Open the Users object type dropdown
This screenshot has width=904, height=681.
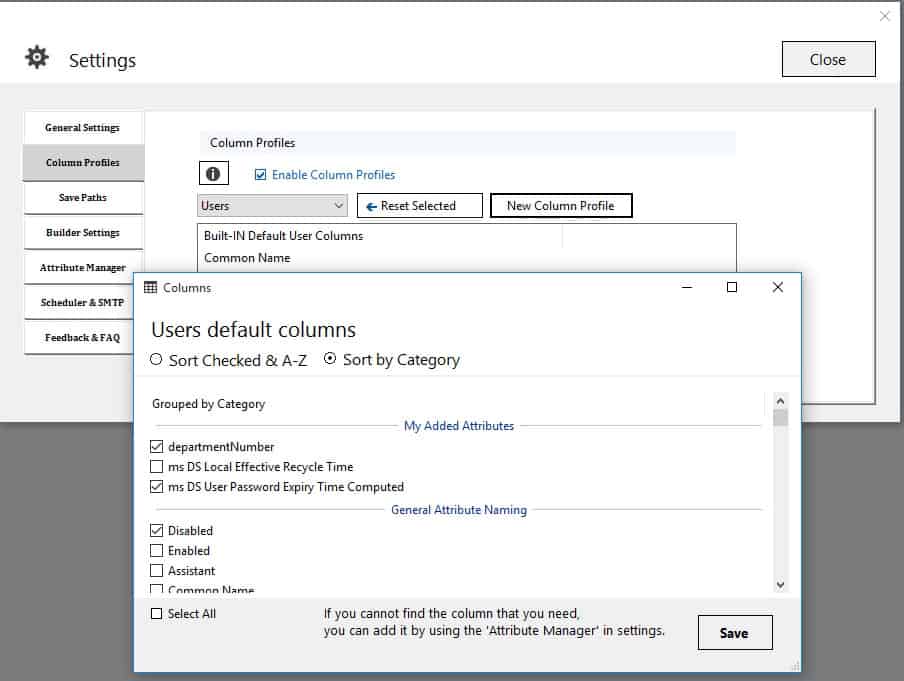272,206
